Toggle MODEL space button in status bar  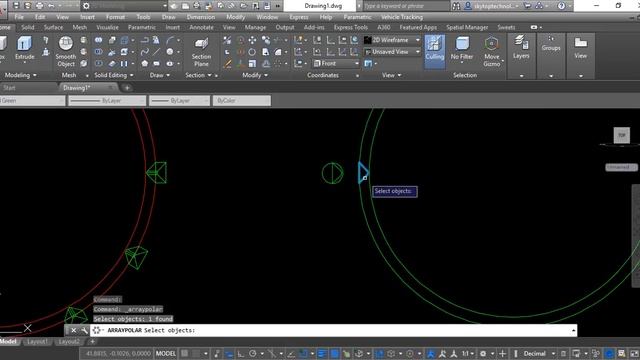coord(166,353)
